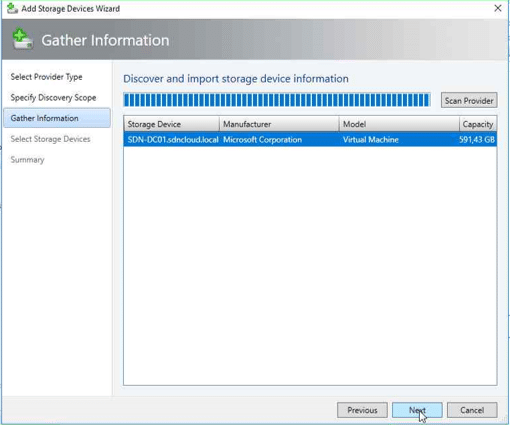Viewport: 510px width, 425px height.
Task: Click the Microsoft Corporation manufacturer cell
Action: click(262, 139)
